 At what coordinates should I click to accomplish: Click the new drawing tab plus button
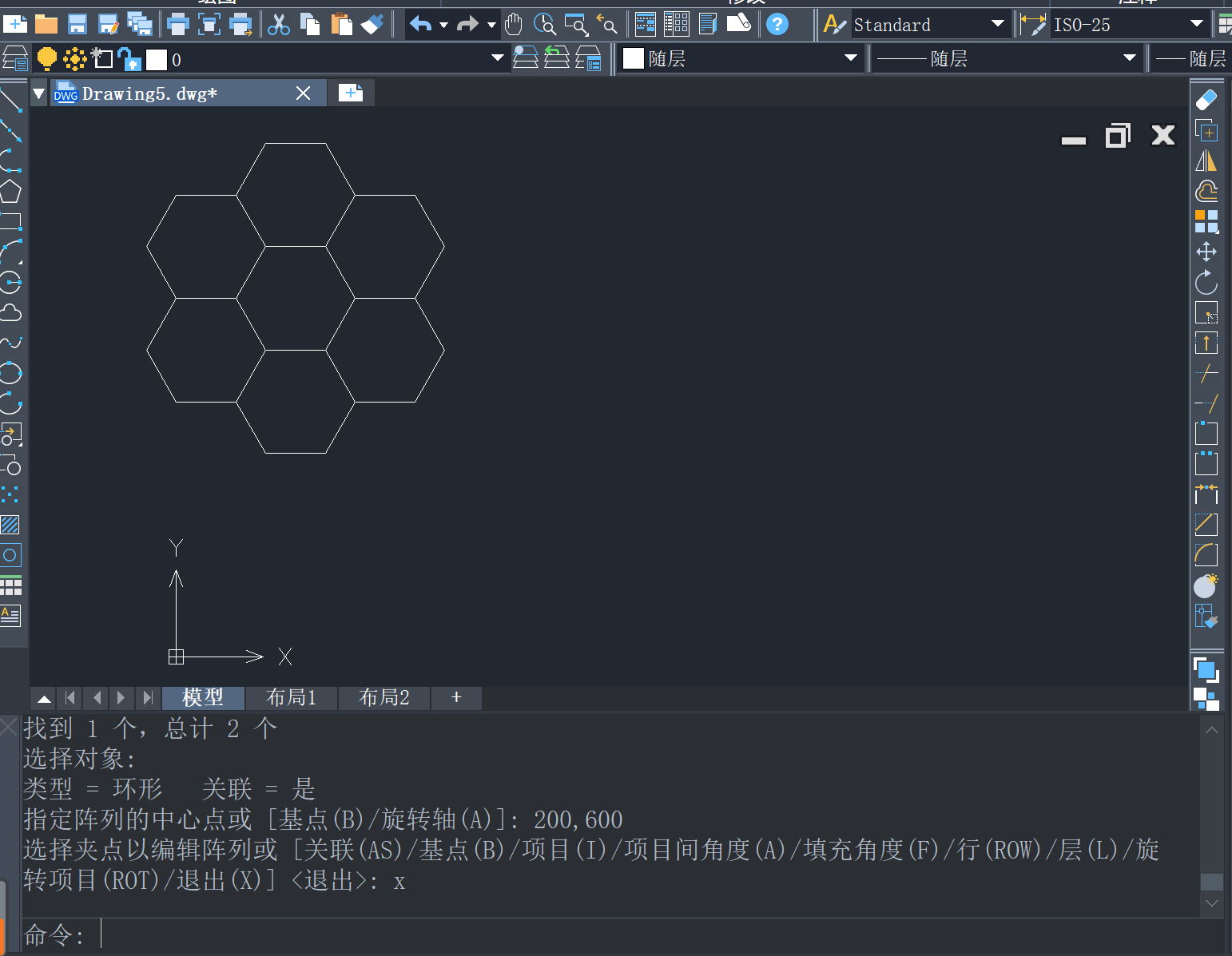pos(351,93)
